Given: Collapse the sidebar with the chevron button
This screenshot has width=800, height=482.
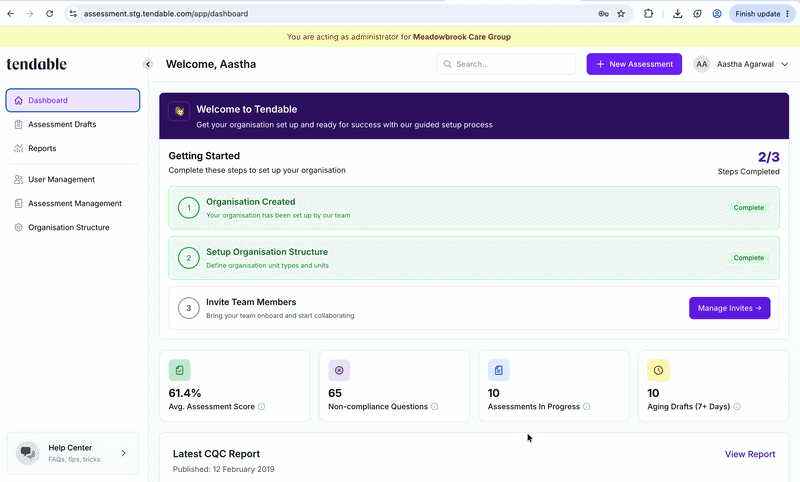Looking at the screenshot, I should [x=148, y=64].
